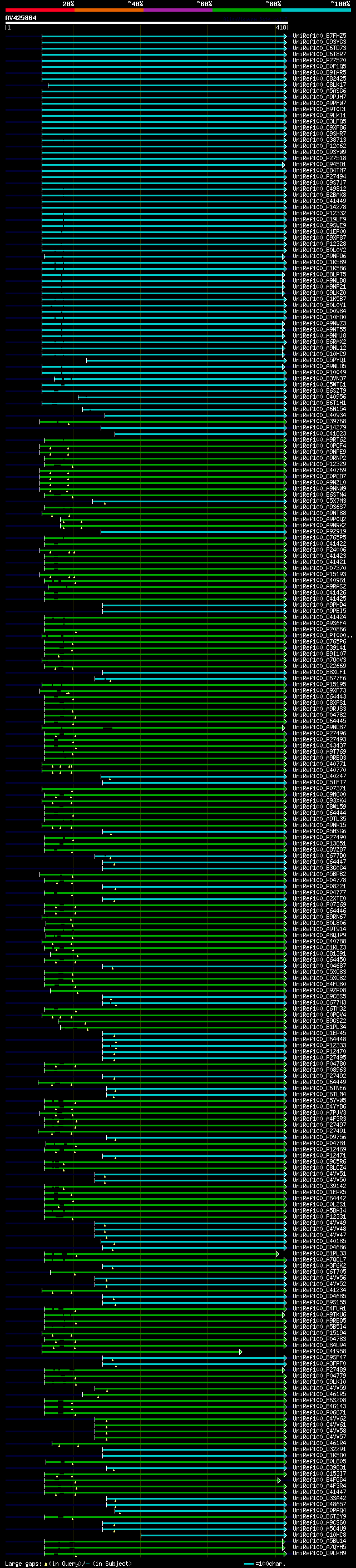This screenshot has width=356, height=1568.
Task: Open hit UniRef100_C8XPS1
Action: (x=319, y=703)
